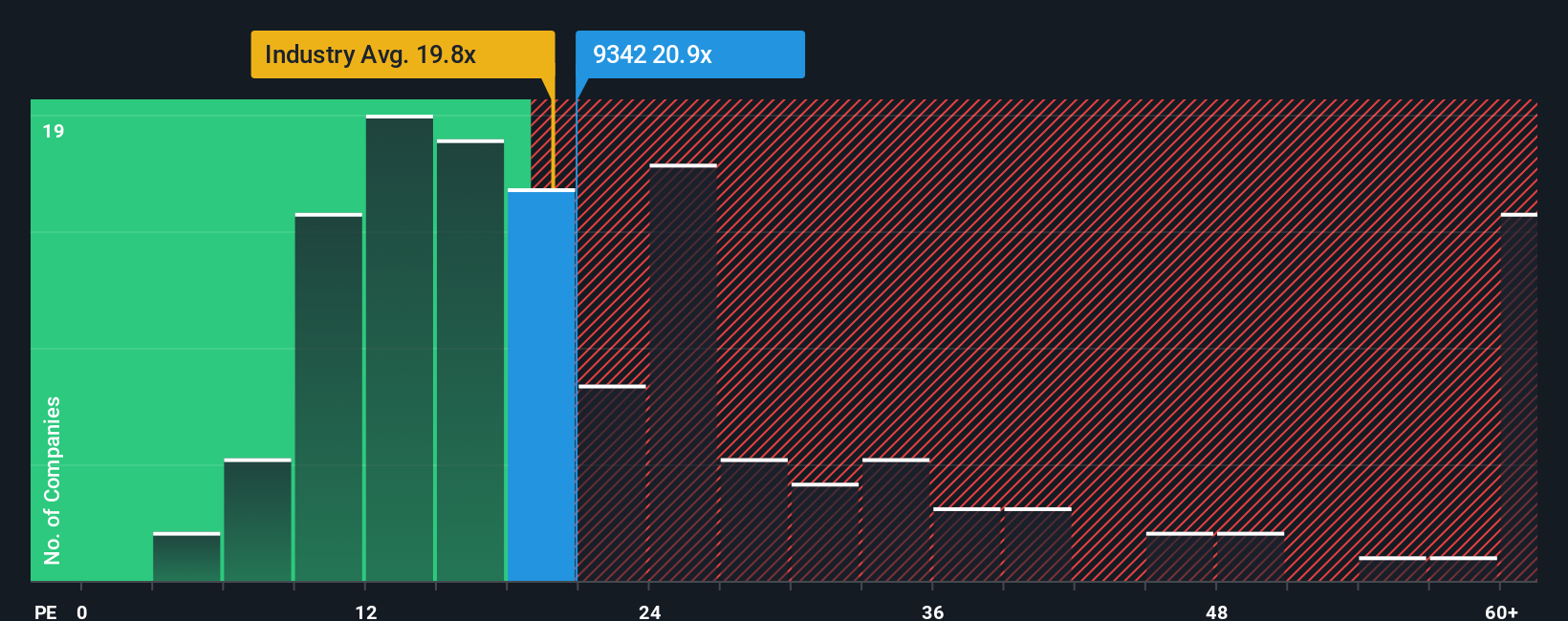
Task: Click the No. of Companies axis label
Action: tap(52, 481)
